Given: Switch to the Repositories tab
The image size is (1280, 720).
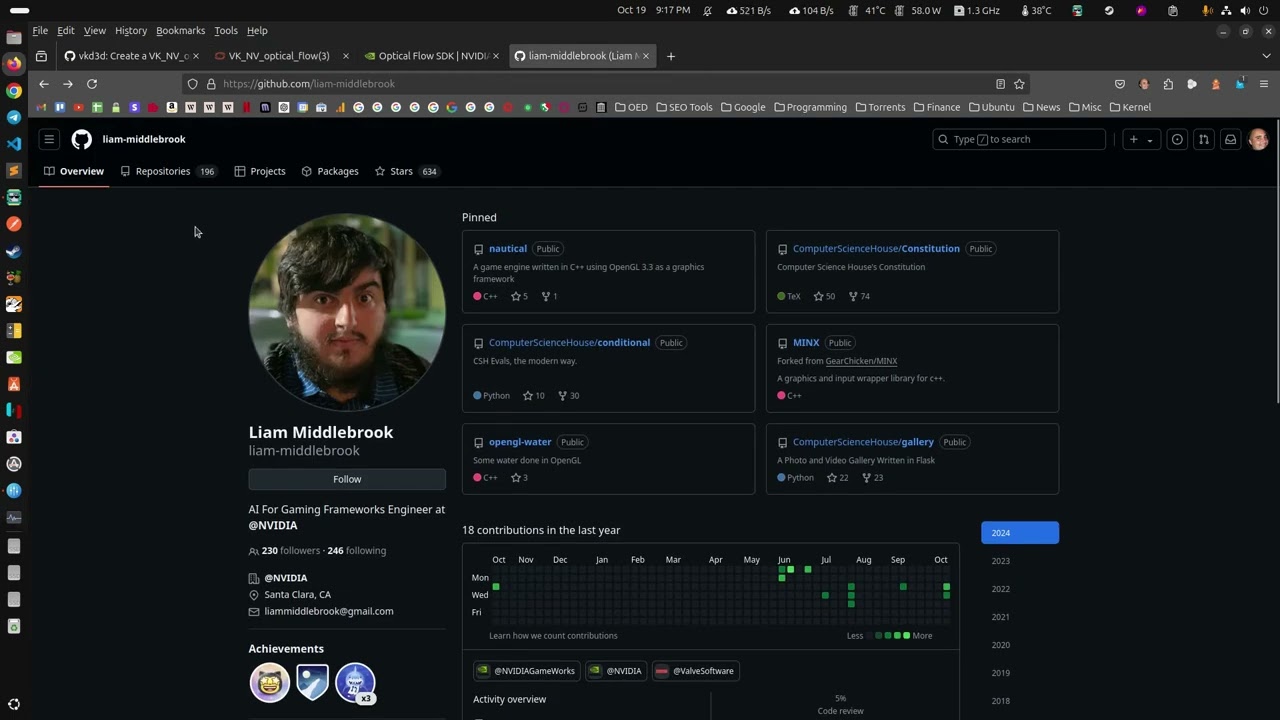Looking at the screenshot, I should pos(168,171).
